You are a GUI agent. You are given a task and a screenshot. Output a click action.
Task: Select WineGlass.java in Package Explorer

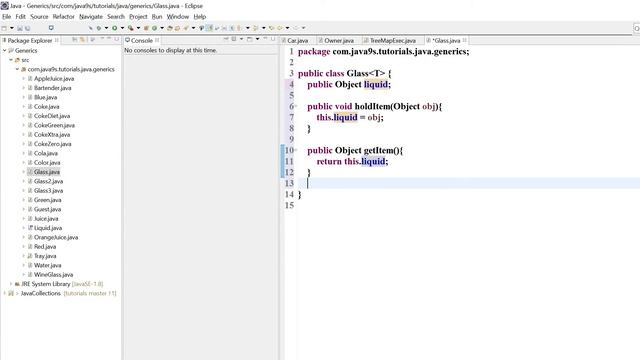pos(53,275)
